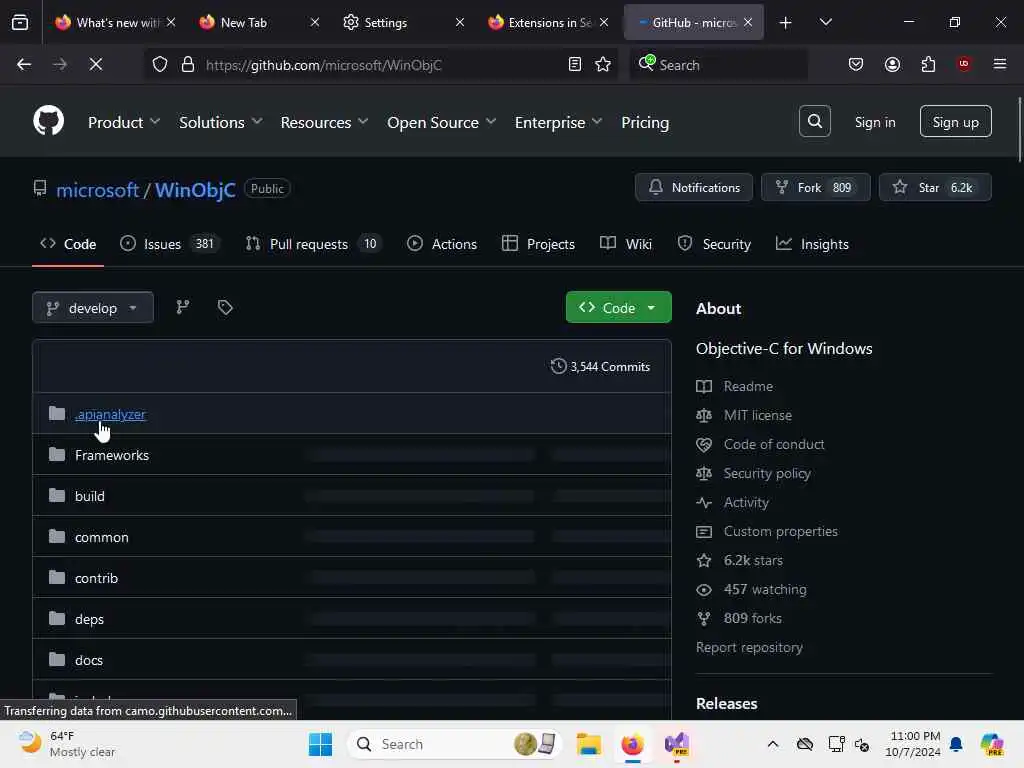
Task: Focus the Firefox URL address bar
Action: pyautogui.click(x=382, y=65)
